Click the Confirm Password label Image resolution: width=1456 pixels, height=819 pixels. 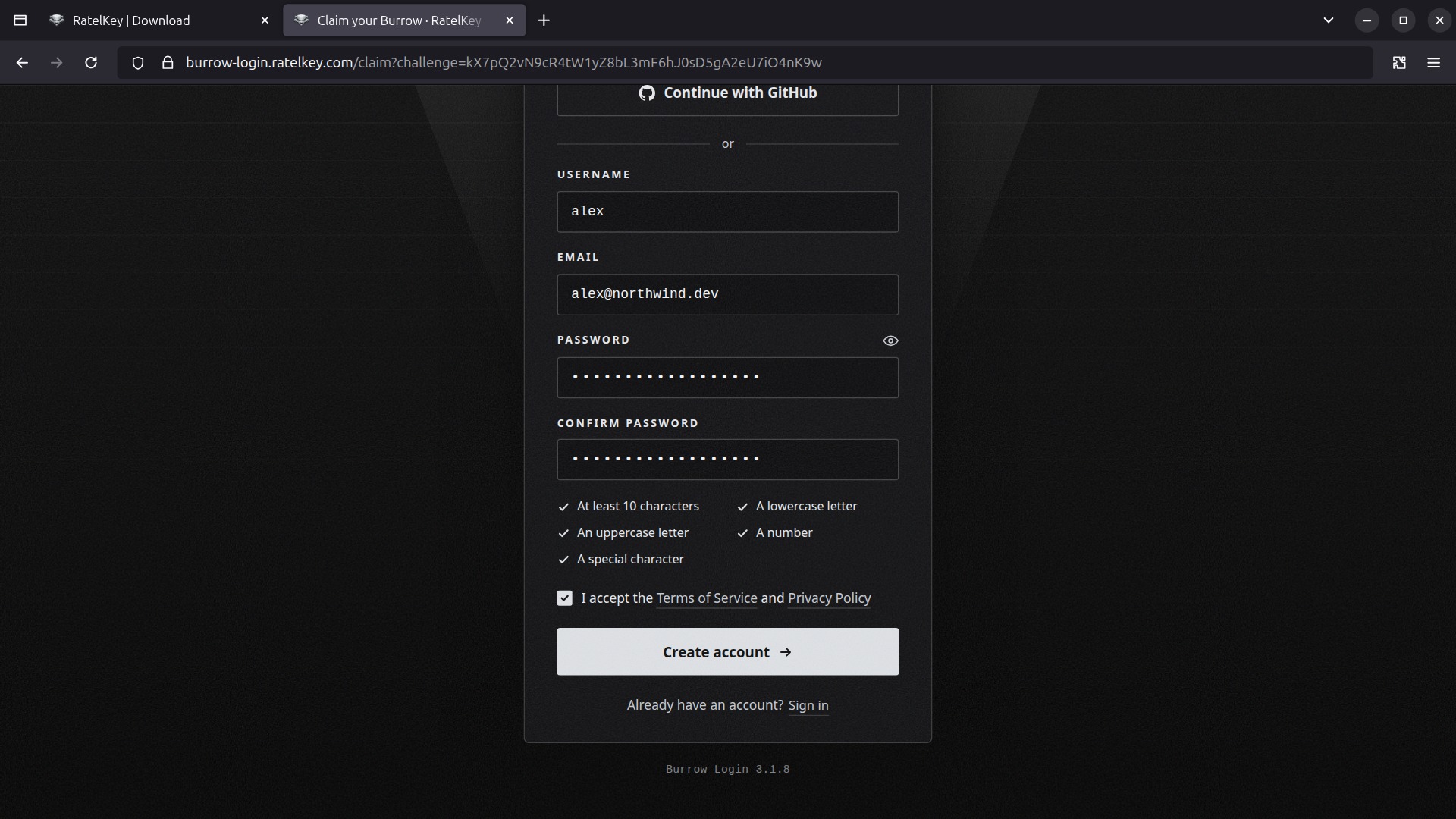pos(628,423)
